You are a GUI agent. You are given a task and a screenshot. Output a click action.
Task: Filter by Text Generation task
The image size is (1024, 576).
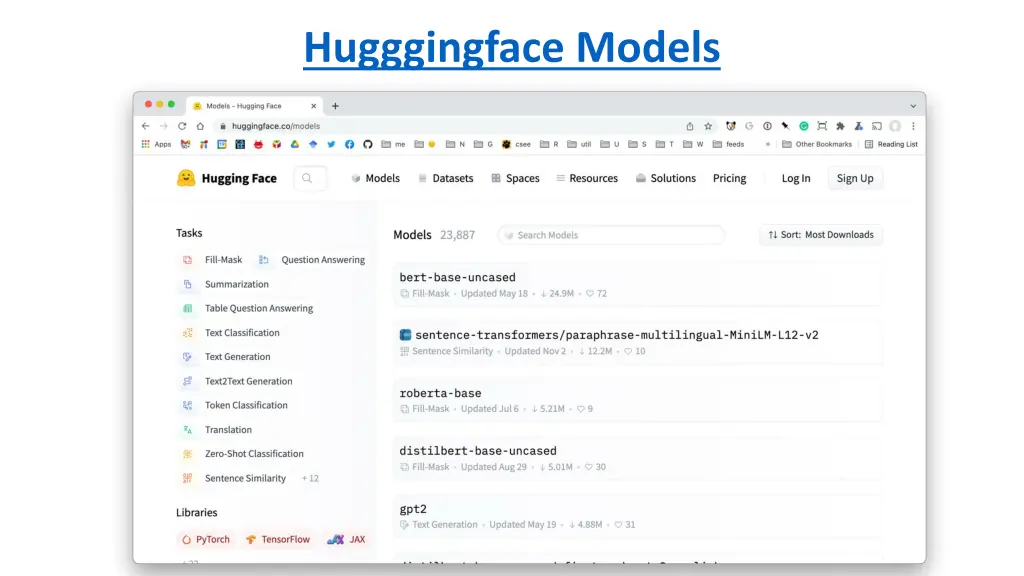[x=226, y=357]
